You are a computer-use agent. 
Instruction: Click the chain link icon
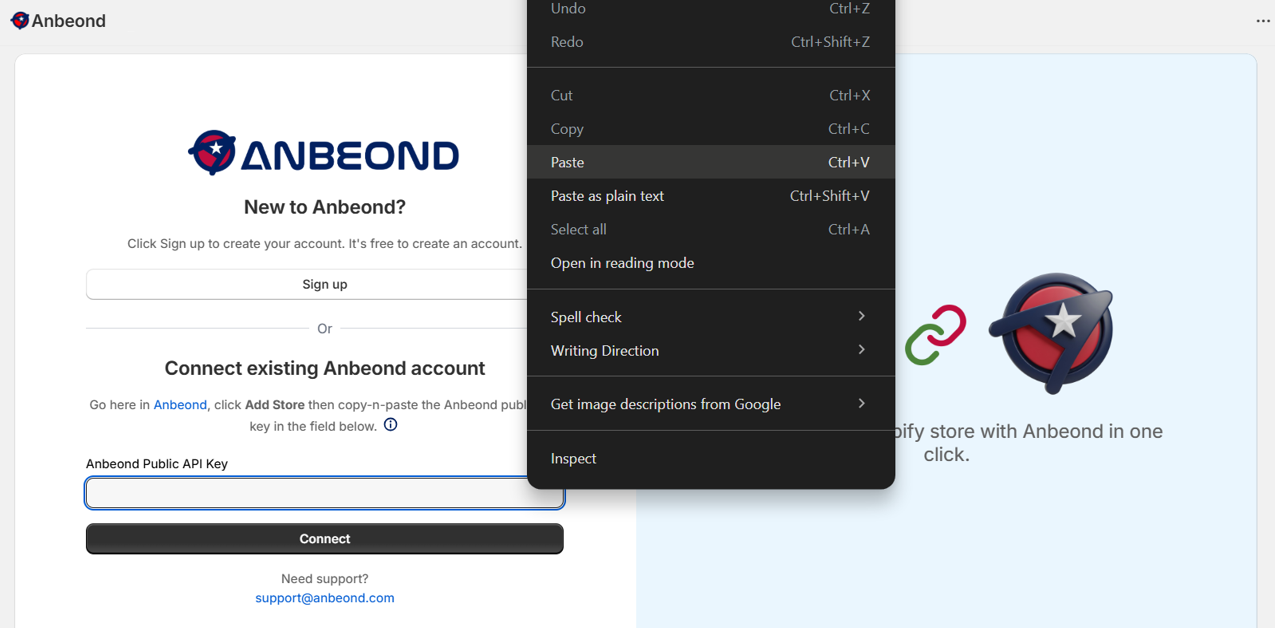(x=936, y=335)
